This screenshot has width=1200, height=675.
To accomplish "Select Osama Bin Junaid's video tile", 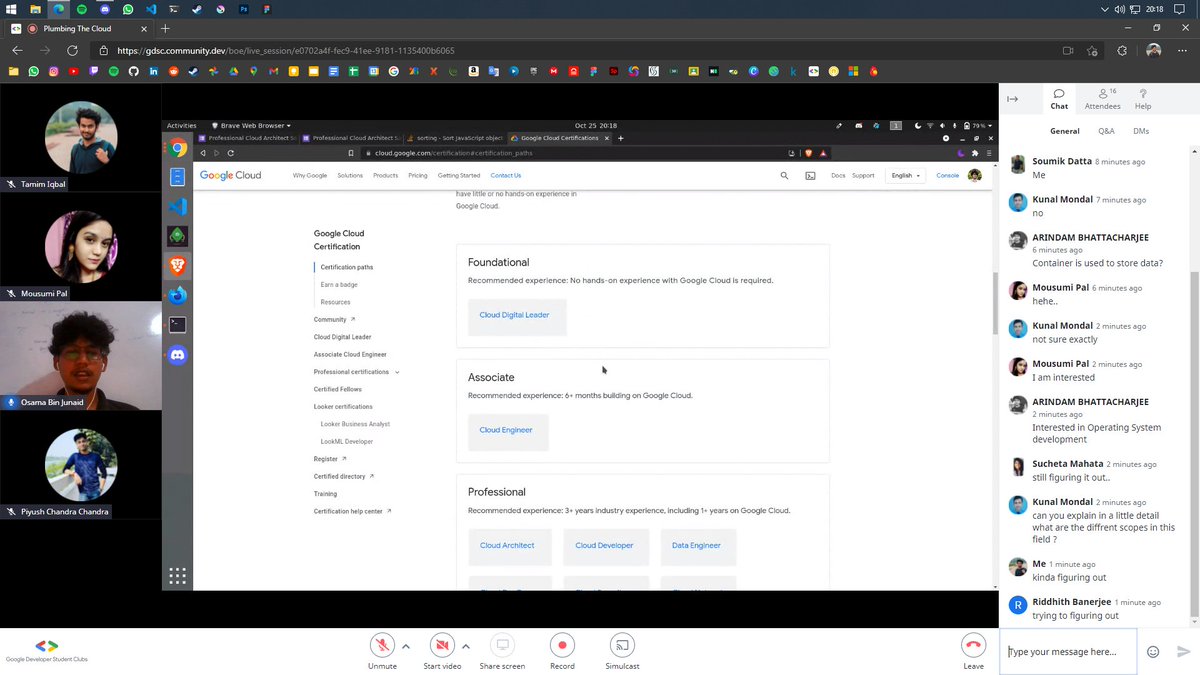I will pos(81,355).
